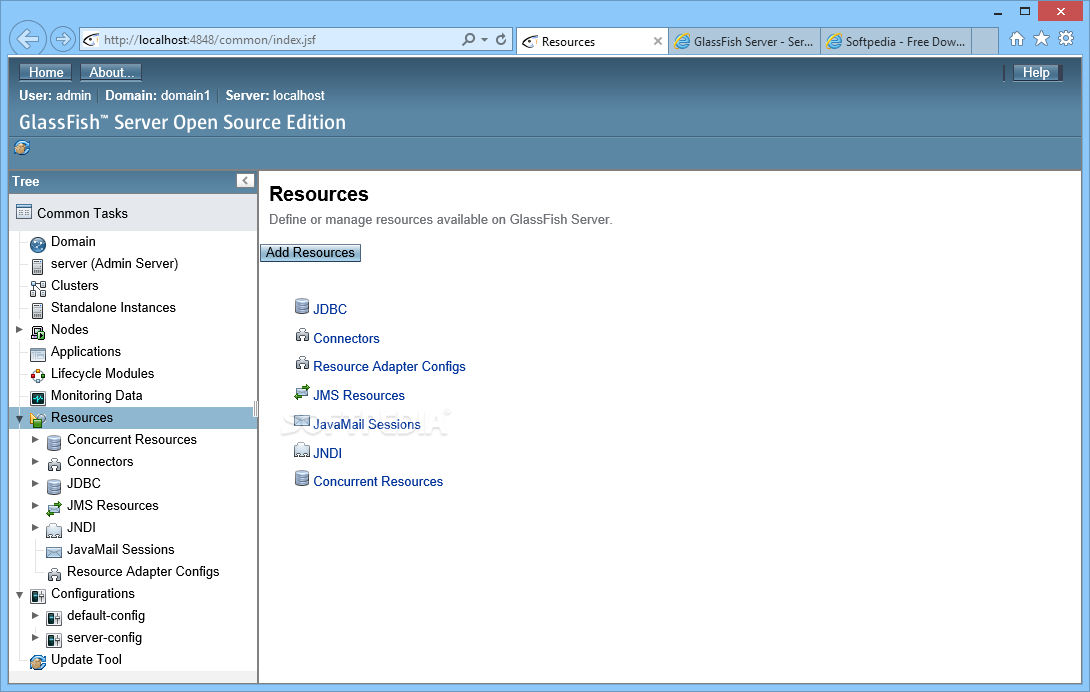Click the Standalone Instances icon
The image size is (1090, 692).
click(x=38, y=310)
